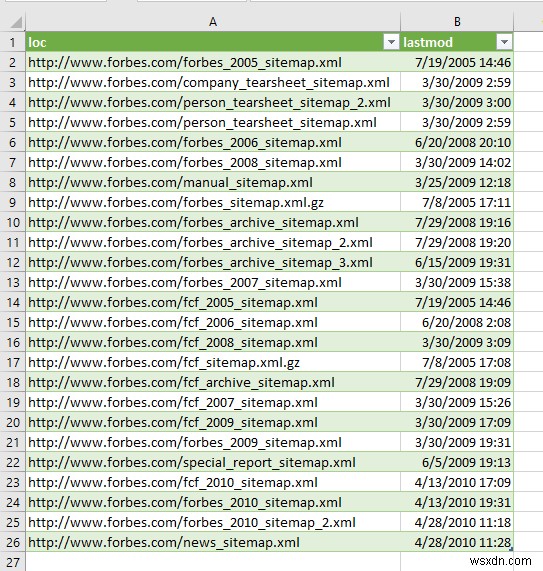Select lastmod value 4/28/2010 11:18
543x571 pixels.
457,523
